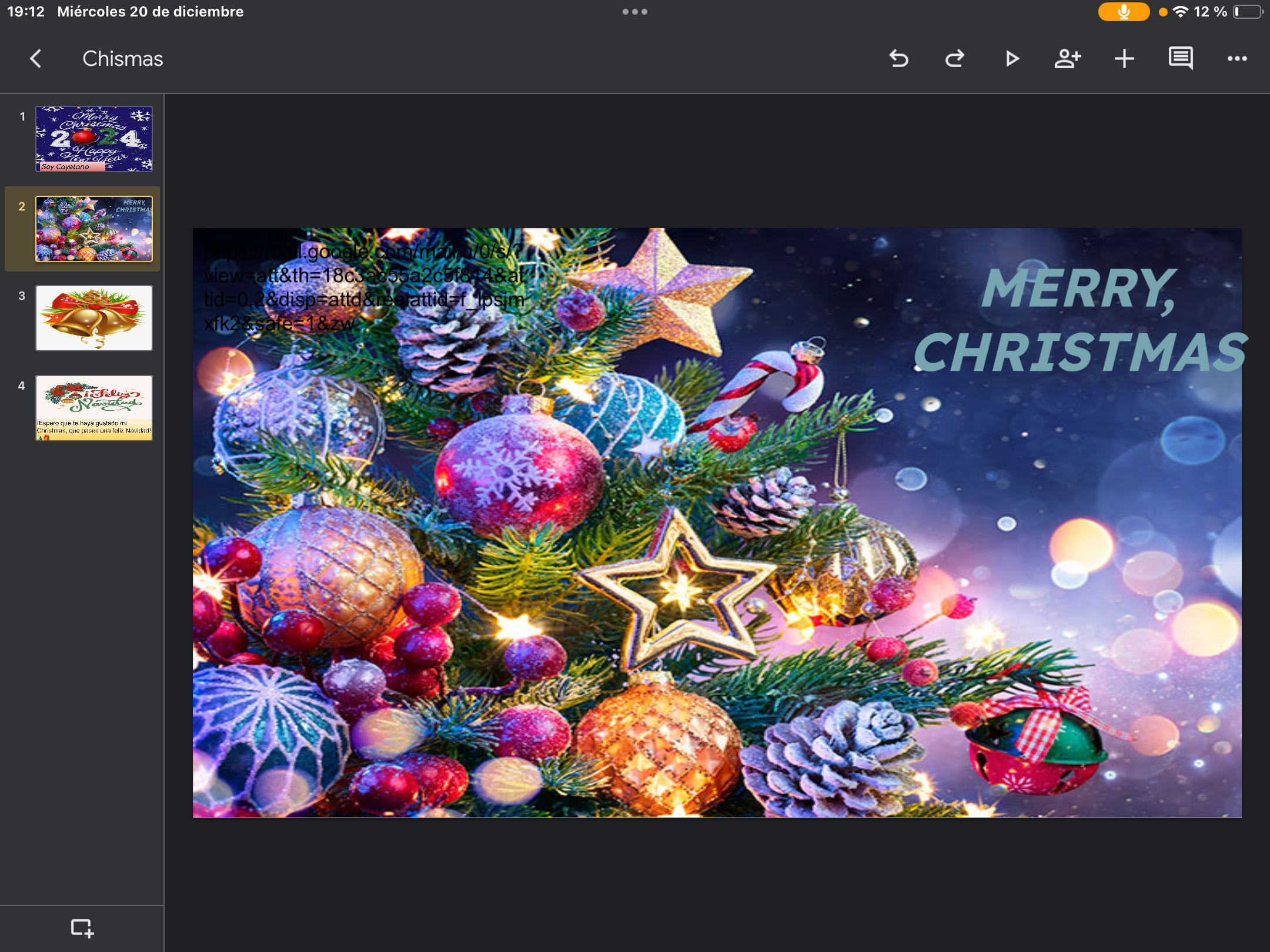Open the insert plus menu
1270x952 pixels.
[1124, 59]
